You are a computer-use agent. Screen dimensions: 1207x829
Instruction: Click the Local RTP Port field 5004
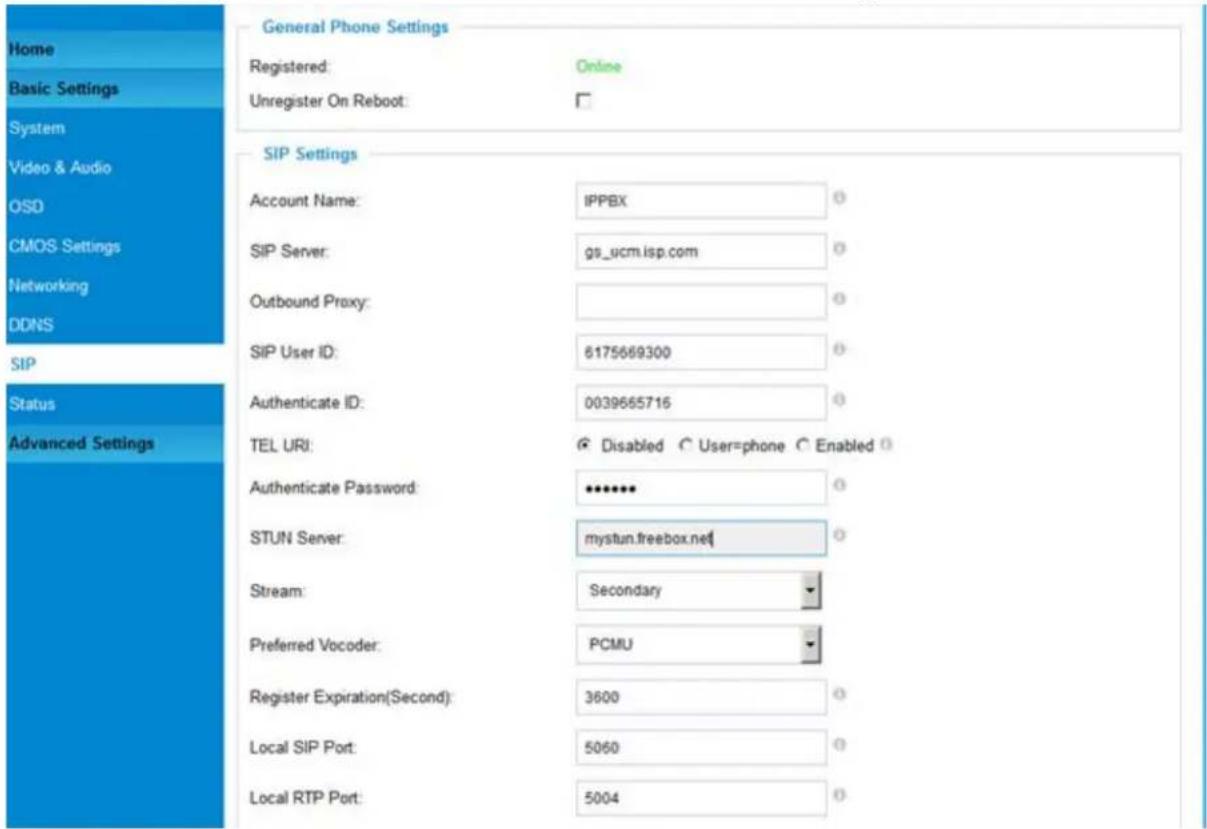(701, 798)
